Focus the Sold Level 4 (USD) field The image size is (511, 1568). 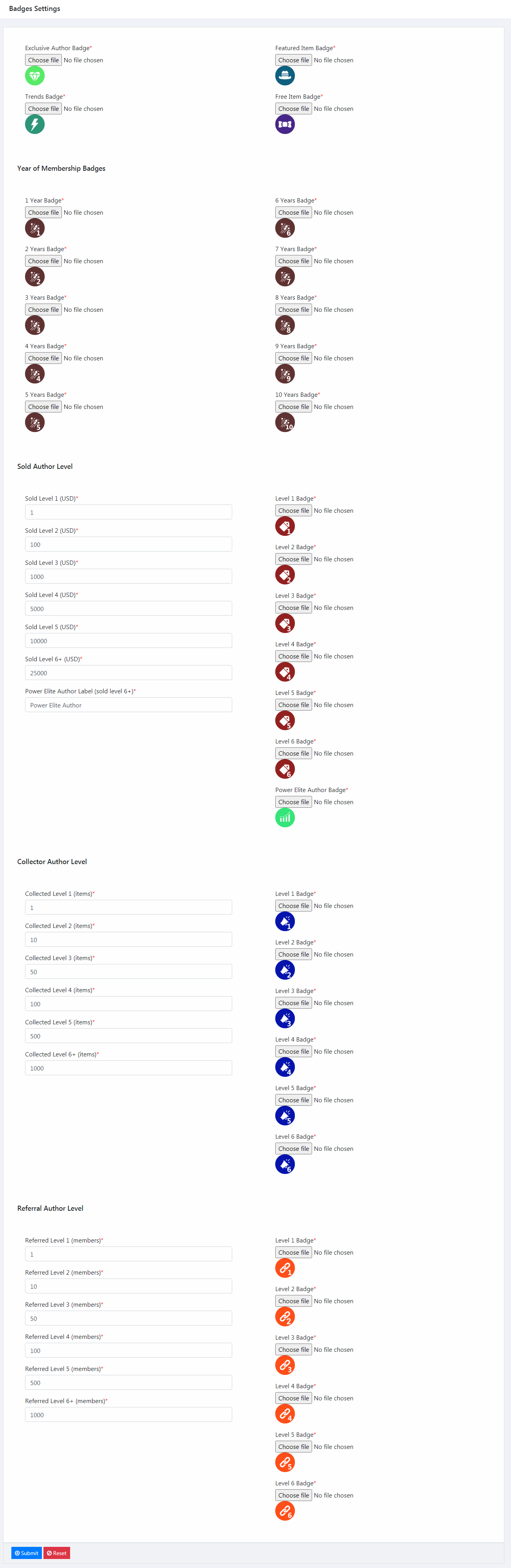(128, 609)
